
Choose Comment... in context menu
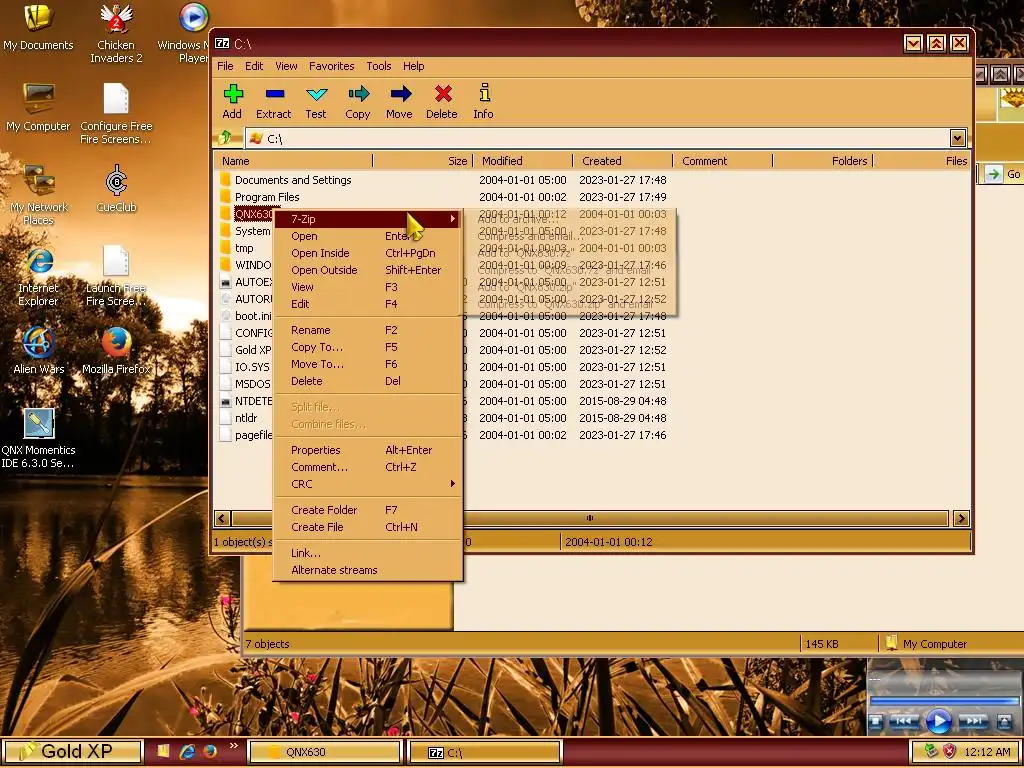pyautogui.click(x=368, y=467)
